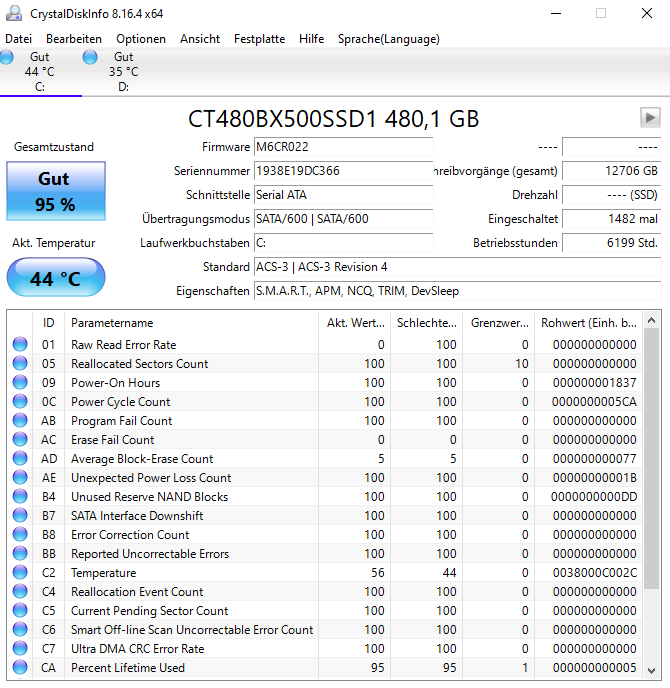The image size is (670, 688).
Task: Click the Eingeschaltet value 1482 mal
Action: (612, 219)
